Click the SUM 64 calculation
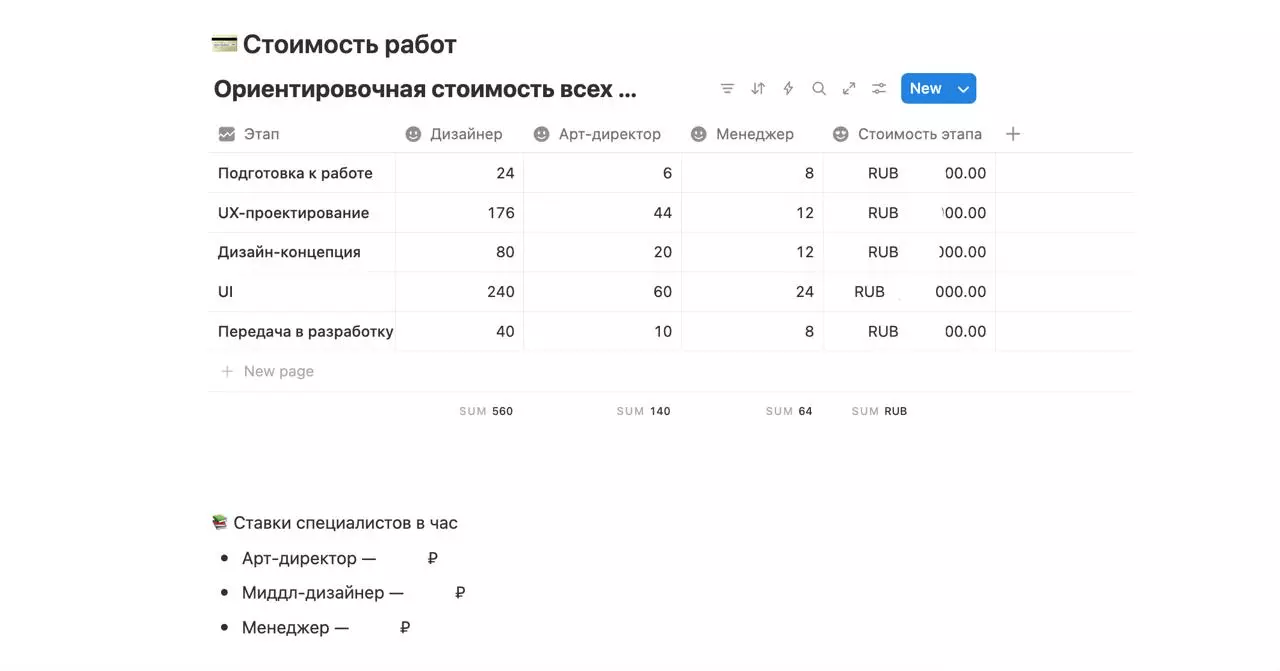The width and height of the screenshot is (1280, 671). [x=789, y=411]
